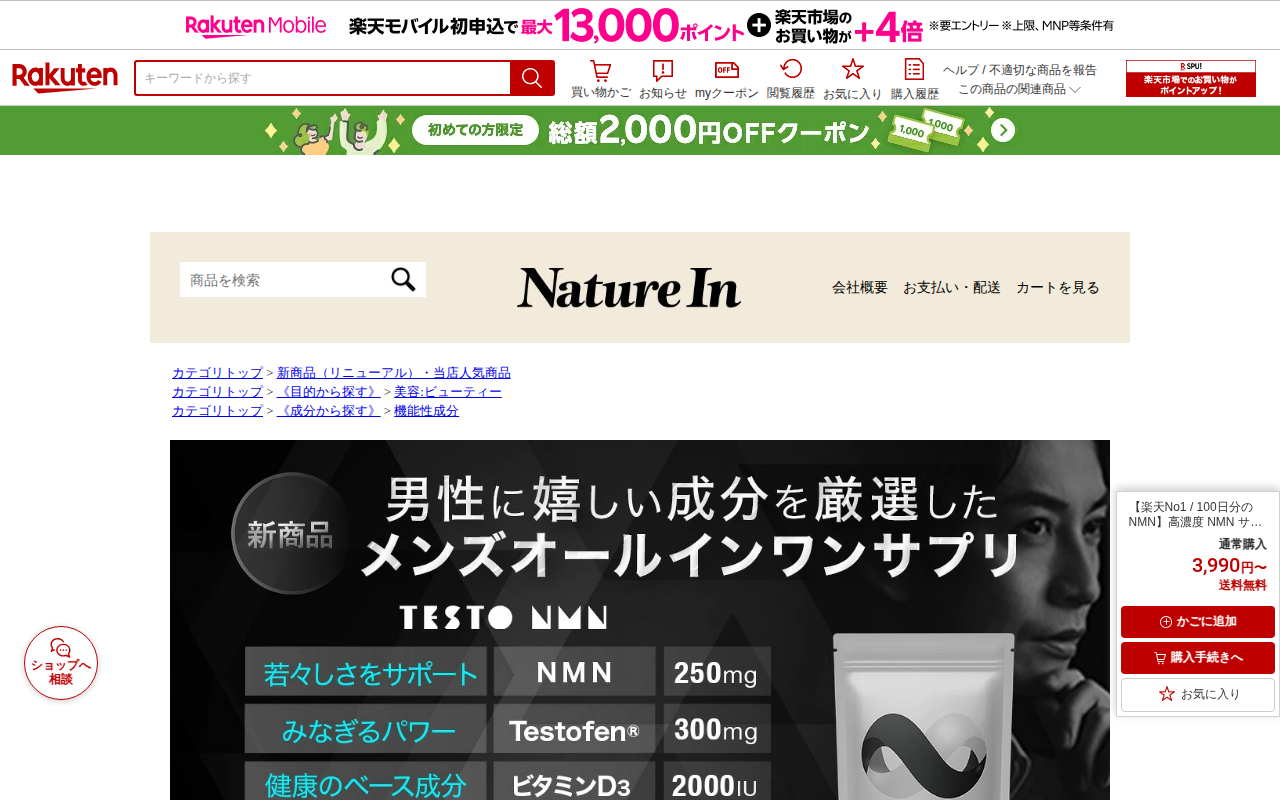Viewport: 1280px width, 800px height.
Task: Click the SPU point-up banner
Action: pos(1191,79)
